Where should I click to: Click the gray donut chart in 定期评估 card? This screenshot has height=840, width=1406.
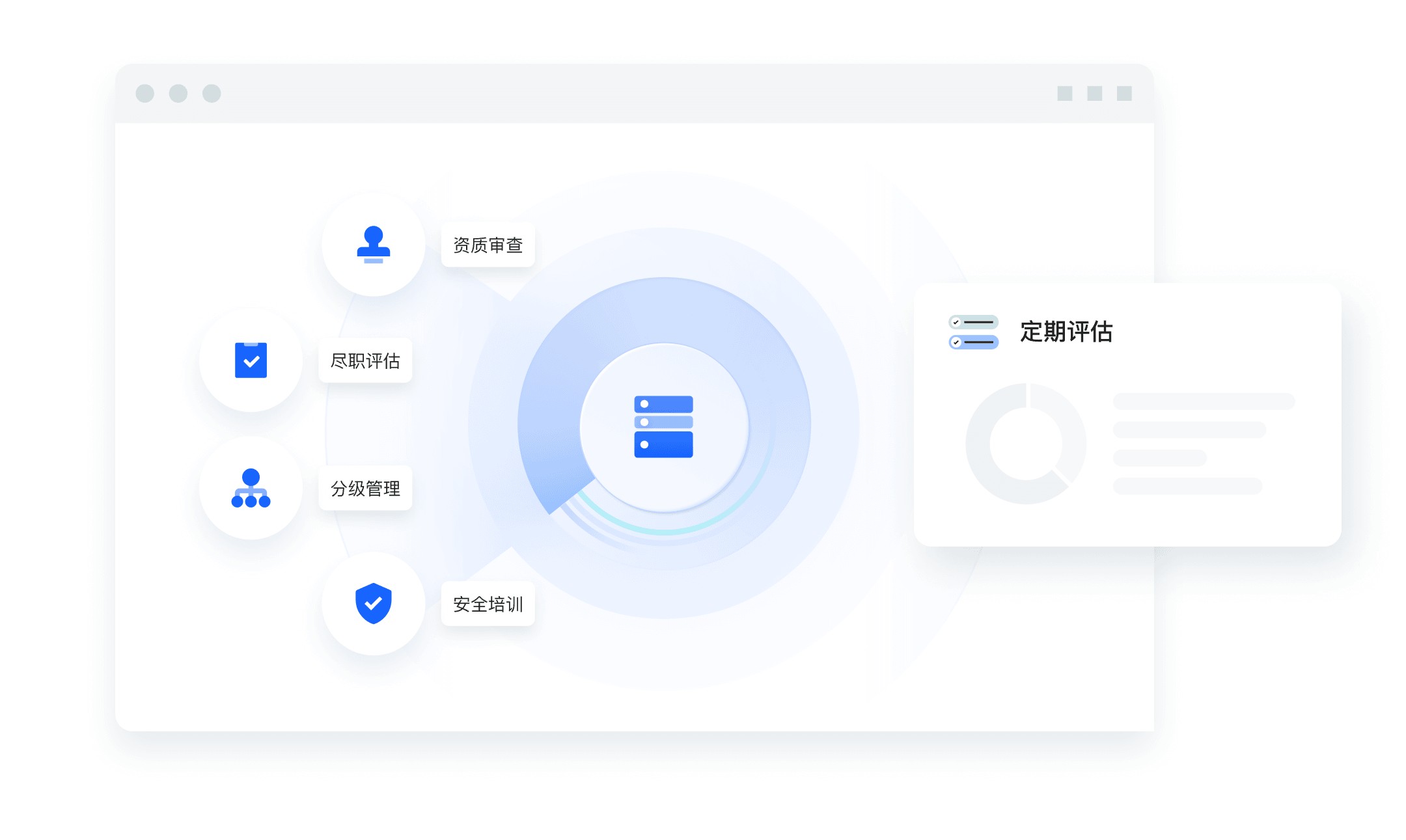pyautogui.click(x=1026, y=444)
